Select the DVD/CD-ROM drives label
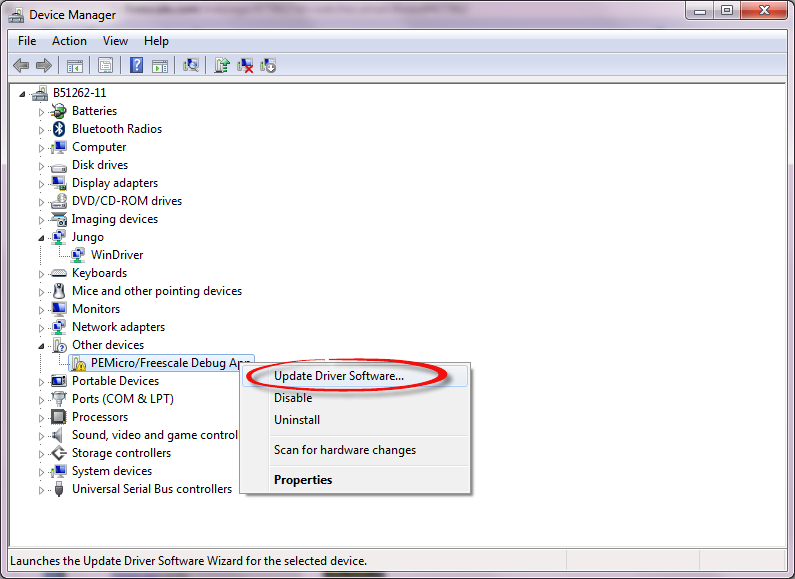This screenshot has width=795, height=579. (x=127, y=201)
